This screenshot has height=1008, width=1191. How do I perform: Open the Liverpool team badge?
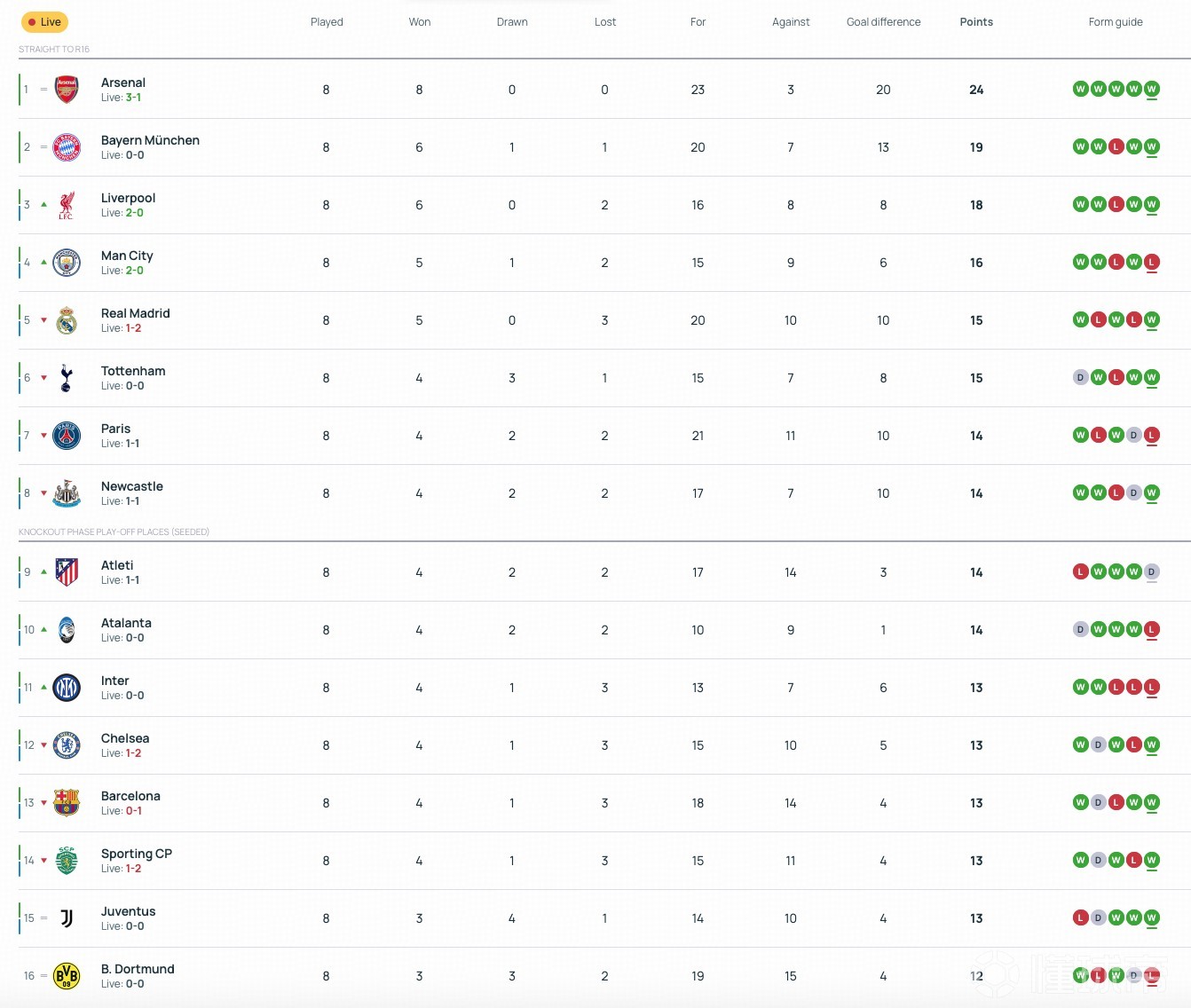[67, 205]
